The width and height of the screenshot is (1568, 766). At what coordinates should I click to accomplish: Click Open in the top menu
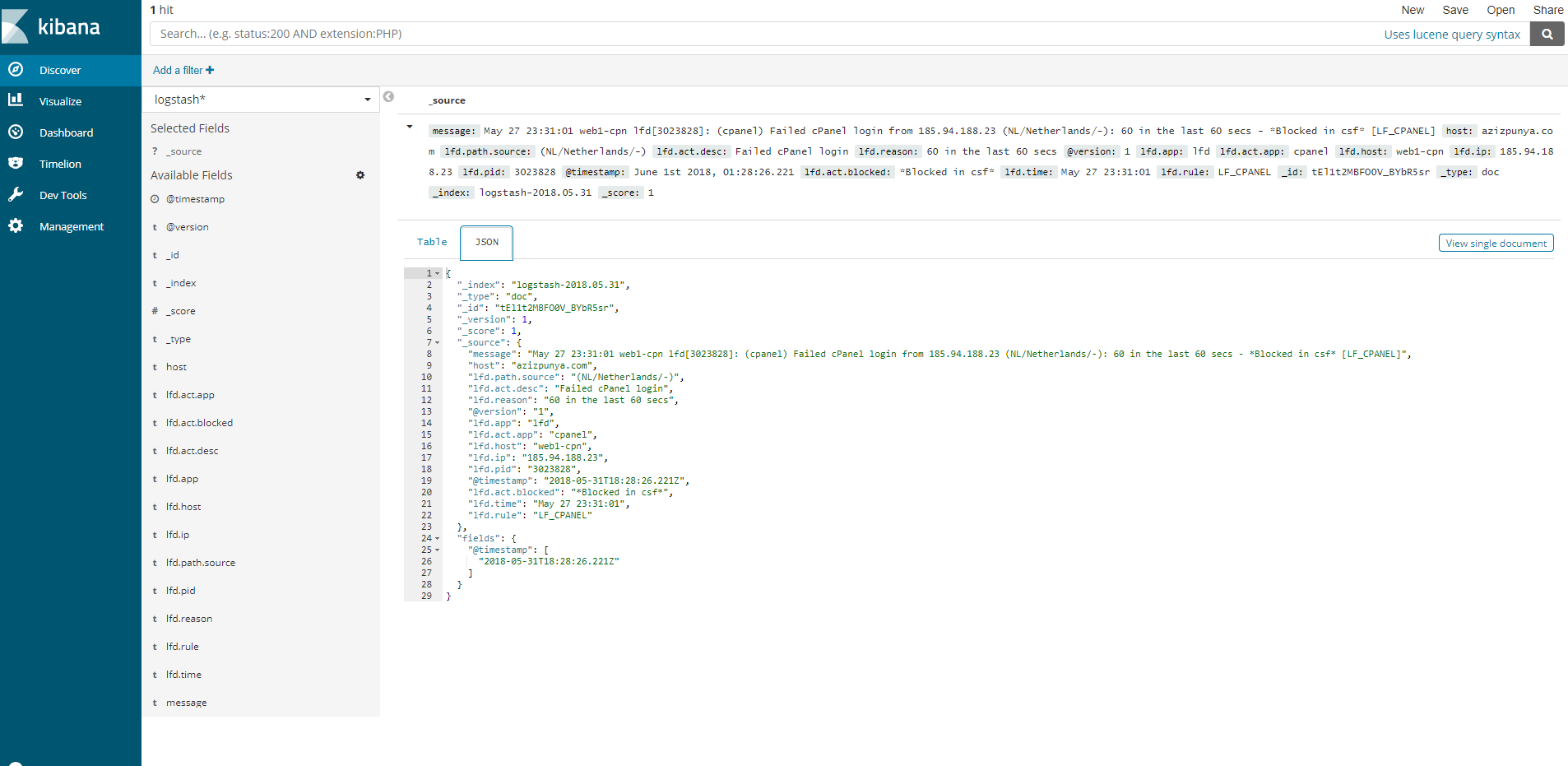click(x=1501, y=10)
